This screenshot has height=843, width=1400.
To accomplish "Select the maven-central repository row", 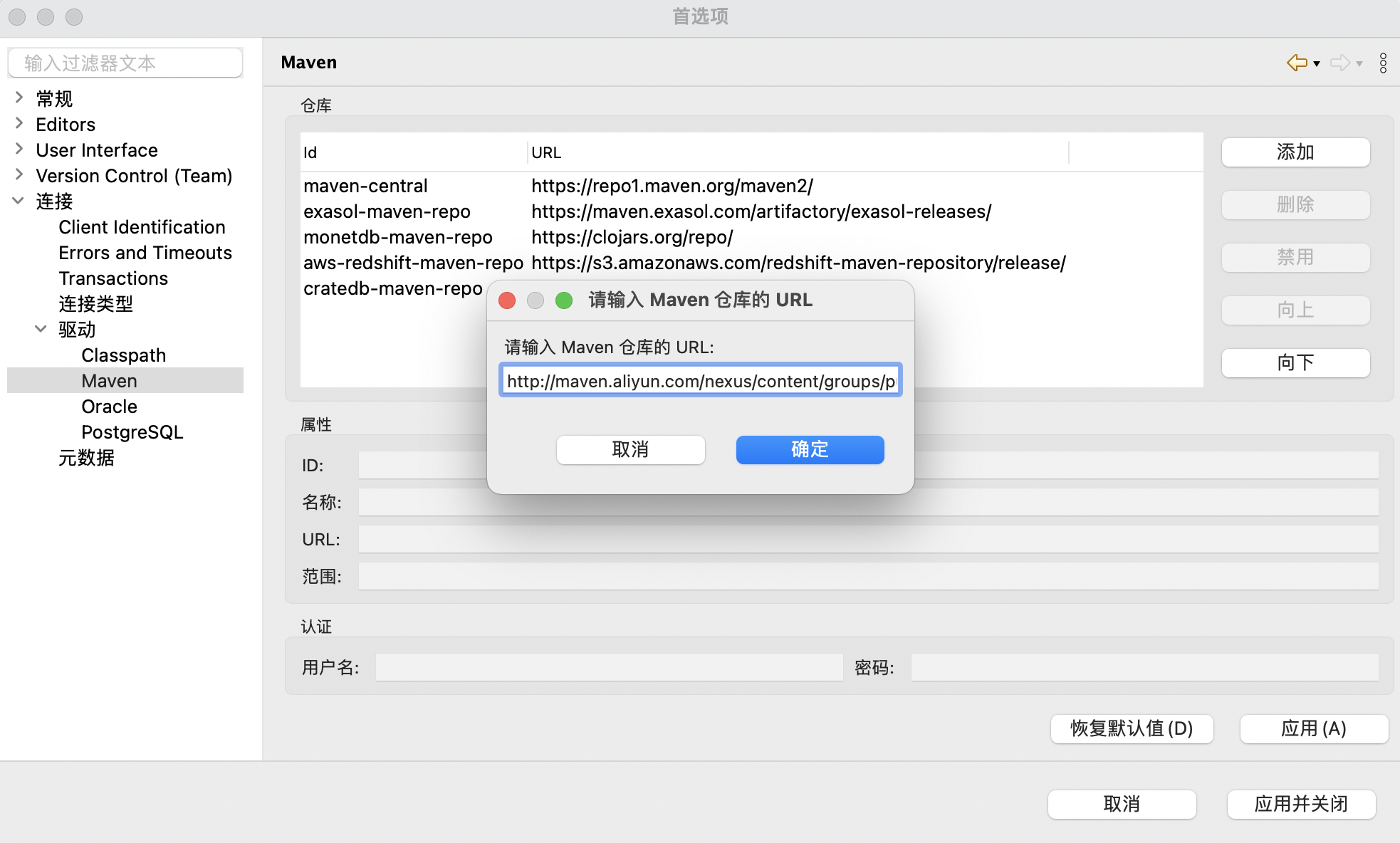I will coord(365,186).
